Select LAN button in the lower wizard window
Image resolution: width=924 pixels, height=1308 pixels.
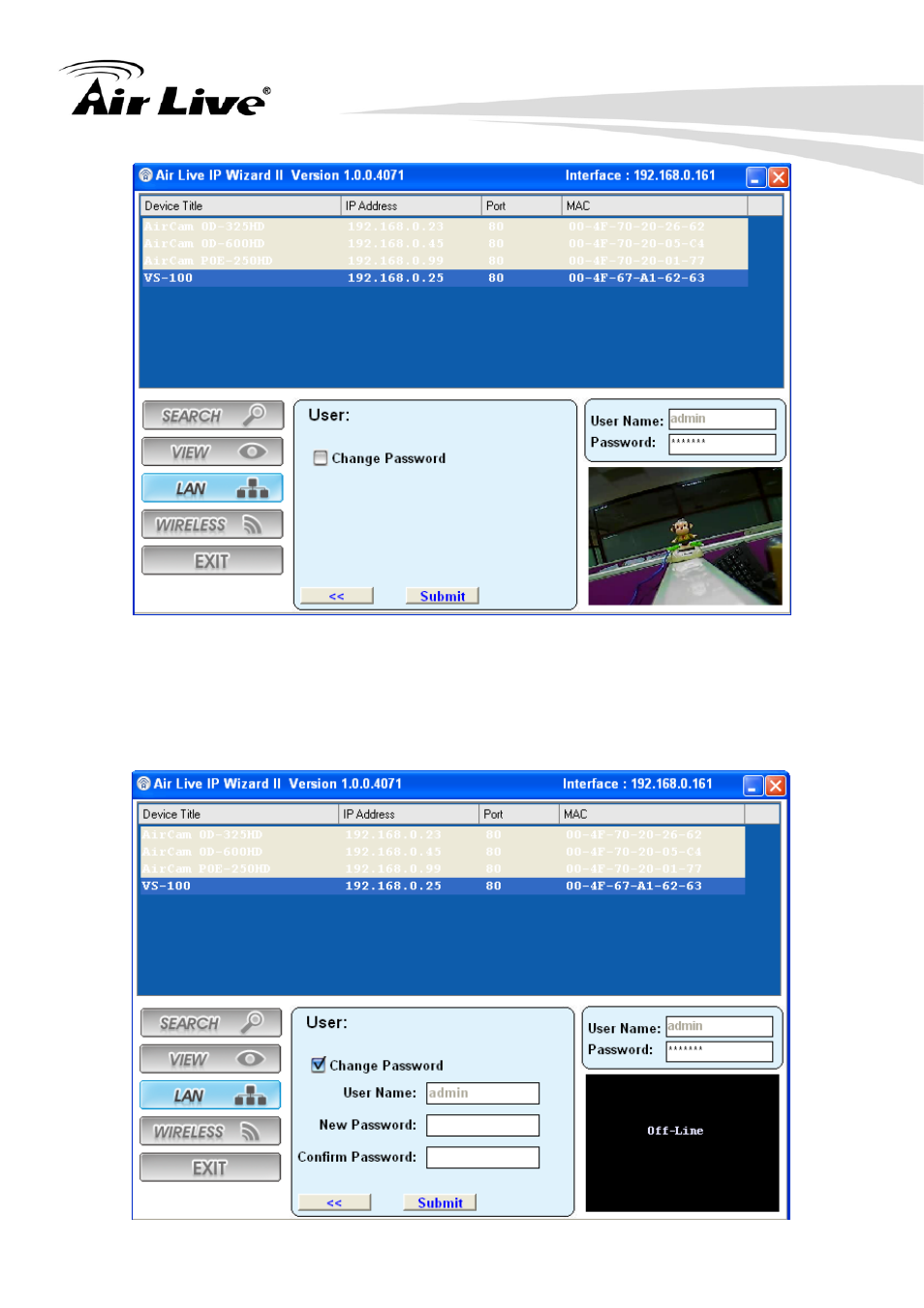click(x=211, y=1096)
